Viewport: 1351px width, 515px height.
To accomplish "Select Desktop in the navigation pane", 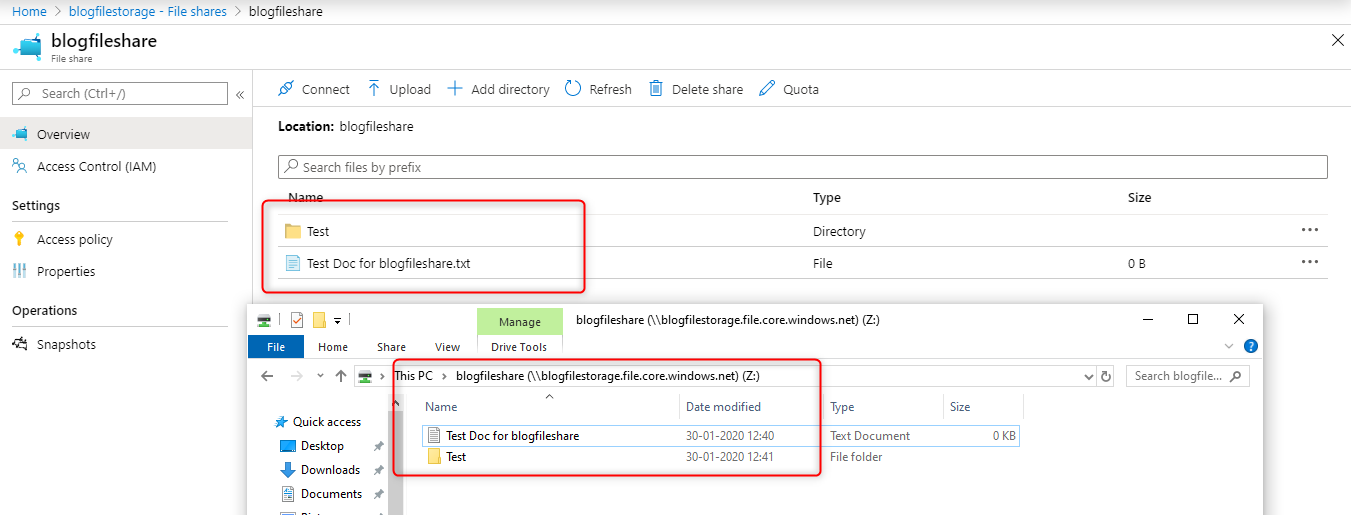I will pos(322,446).
